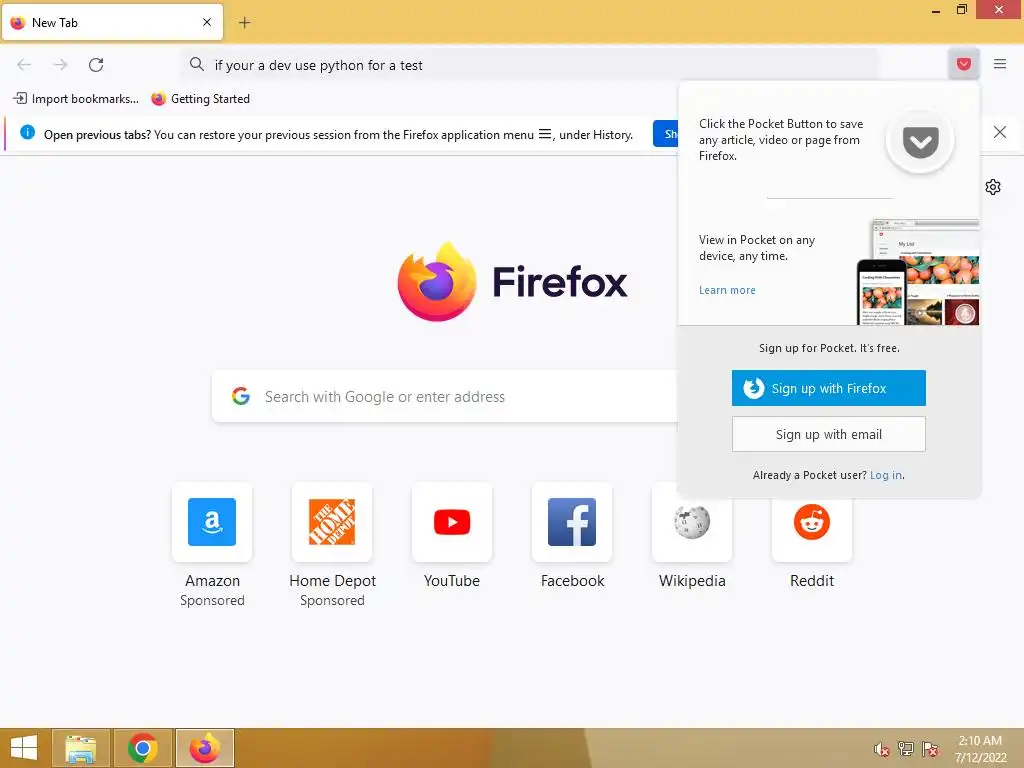Screen dimensions: 1024x768
Task: Click 'Click the Pocket Button to save' text
Action: tap(781, 140)
